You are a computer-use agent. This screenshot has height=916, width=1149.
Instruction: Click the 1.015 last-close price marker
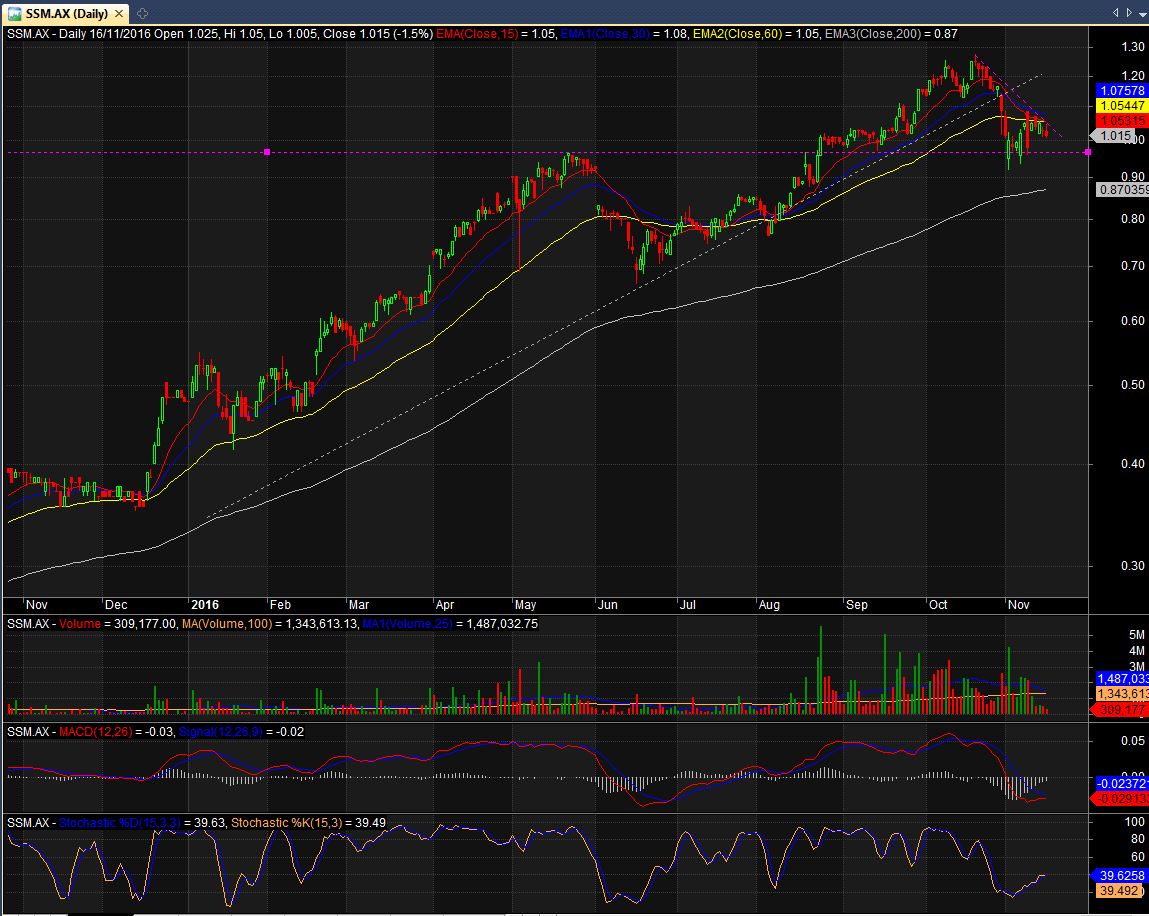(1114, 136)
